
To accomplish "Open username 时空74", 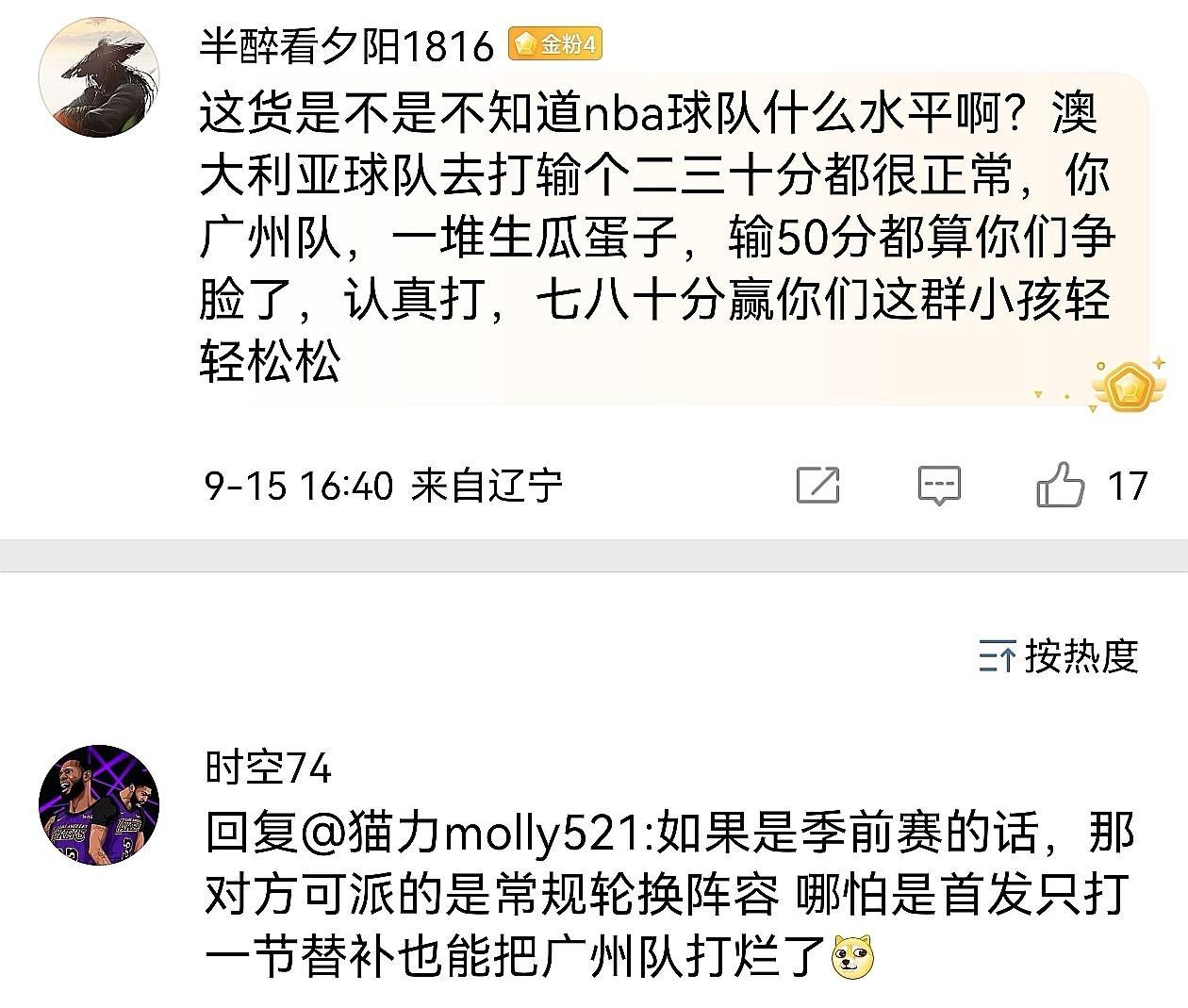I will 269,768.
